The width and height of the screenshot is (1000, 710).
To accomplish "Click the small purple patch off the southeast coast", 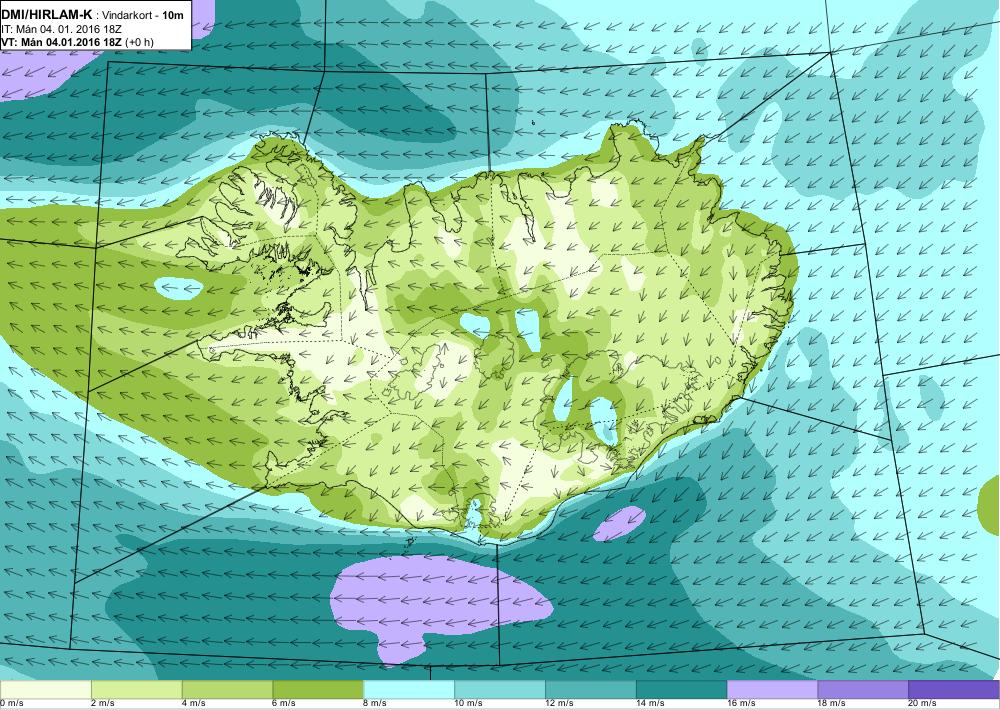I will point(619,524).
